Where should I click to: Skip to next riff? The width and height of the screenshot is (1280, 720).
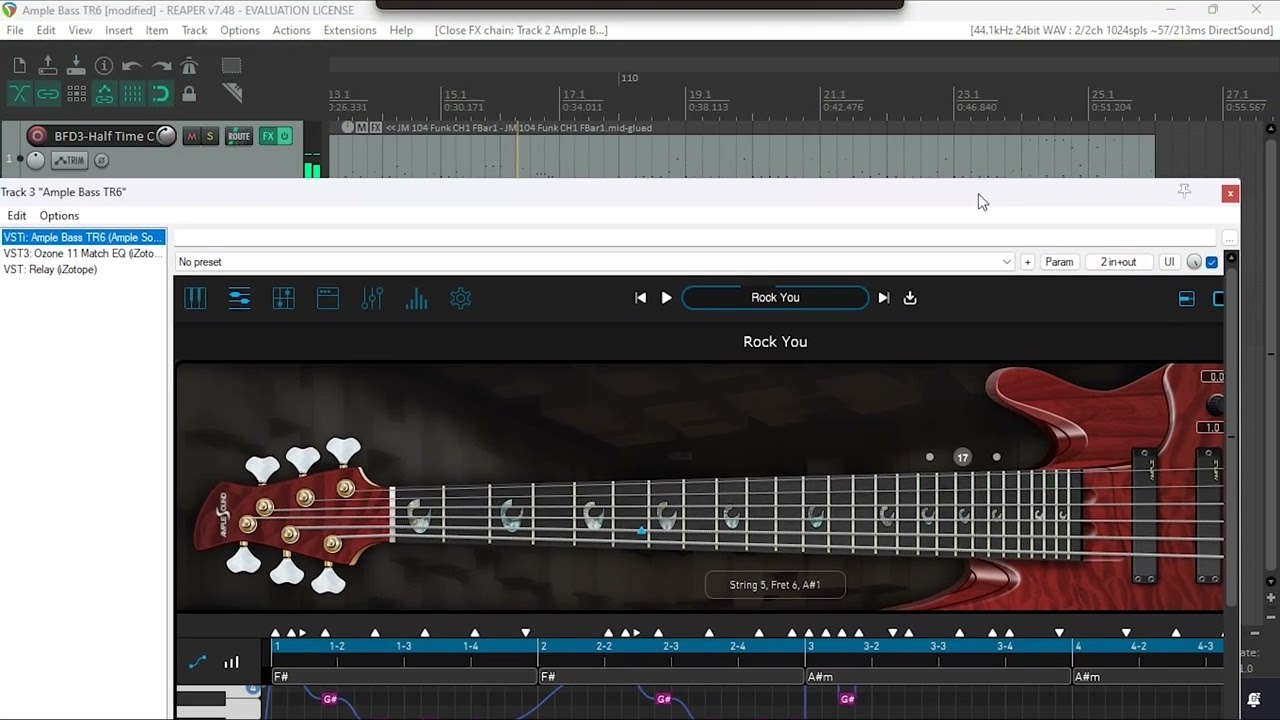(883, 298)
